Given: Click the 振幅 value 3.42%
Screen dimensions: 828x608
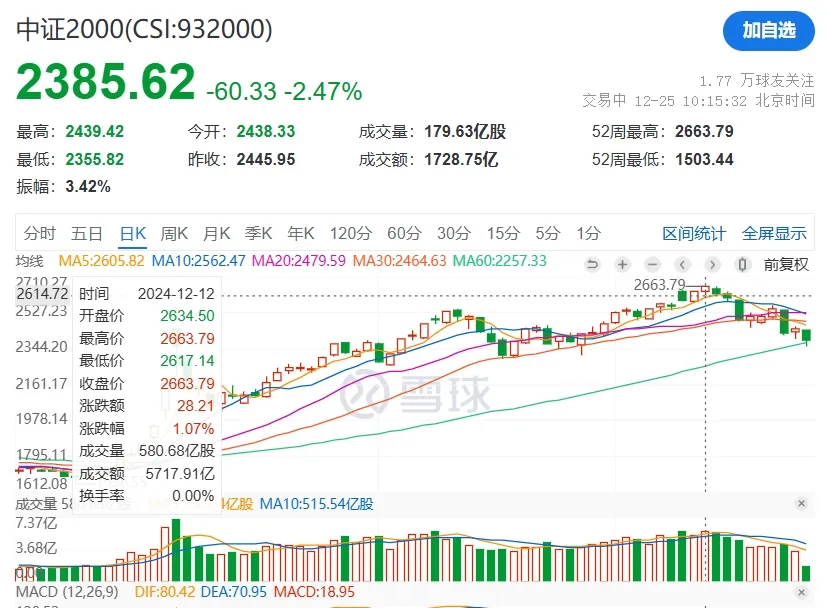Looking at the screenshot, I should pos(88,187).
